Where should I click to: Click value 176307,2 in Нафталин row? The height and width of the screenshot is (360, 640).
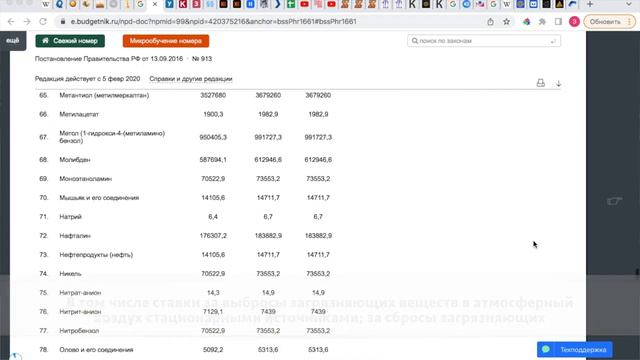point(213,236)
